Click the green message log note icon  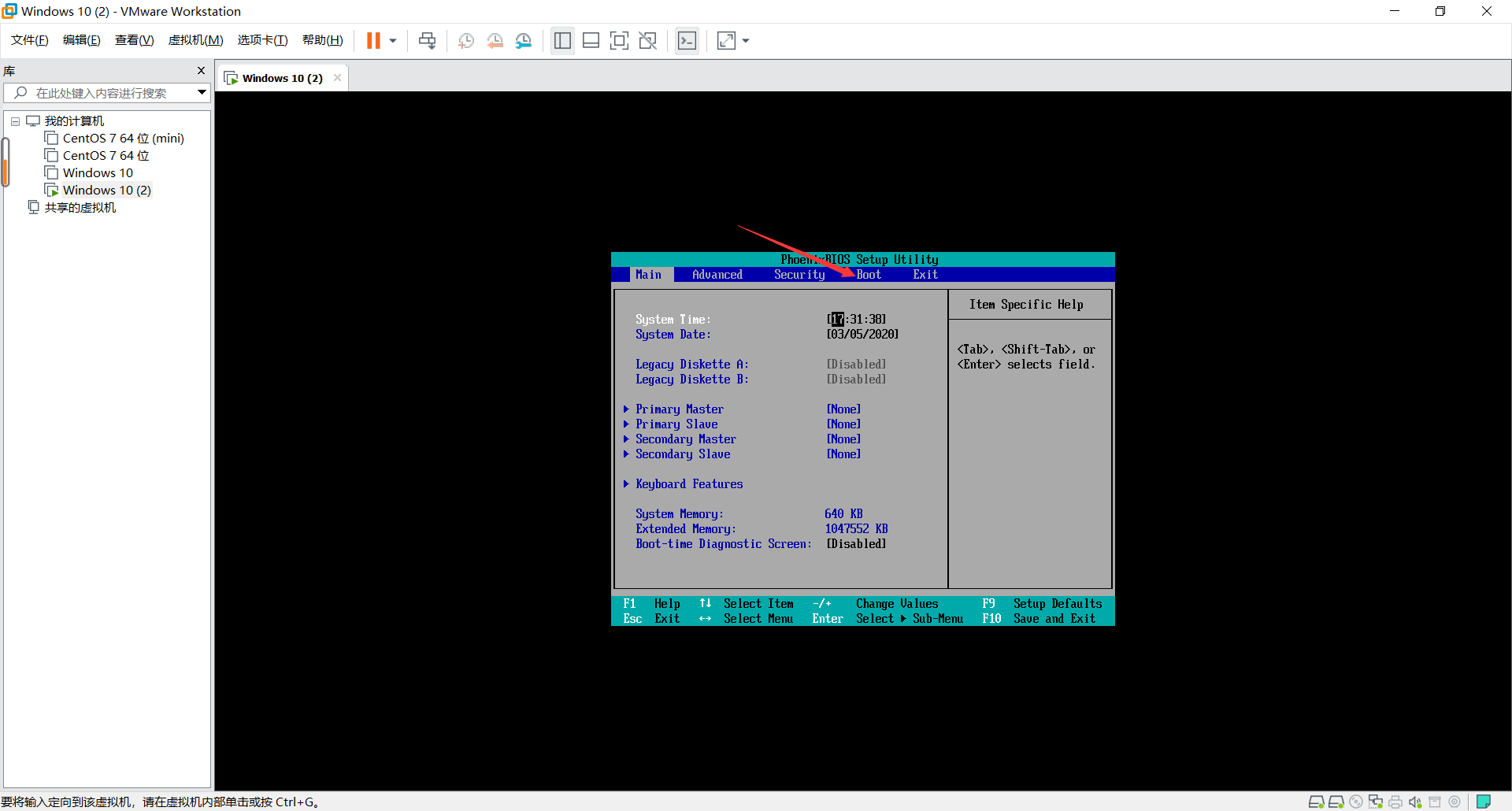[1484, 802]
